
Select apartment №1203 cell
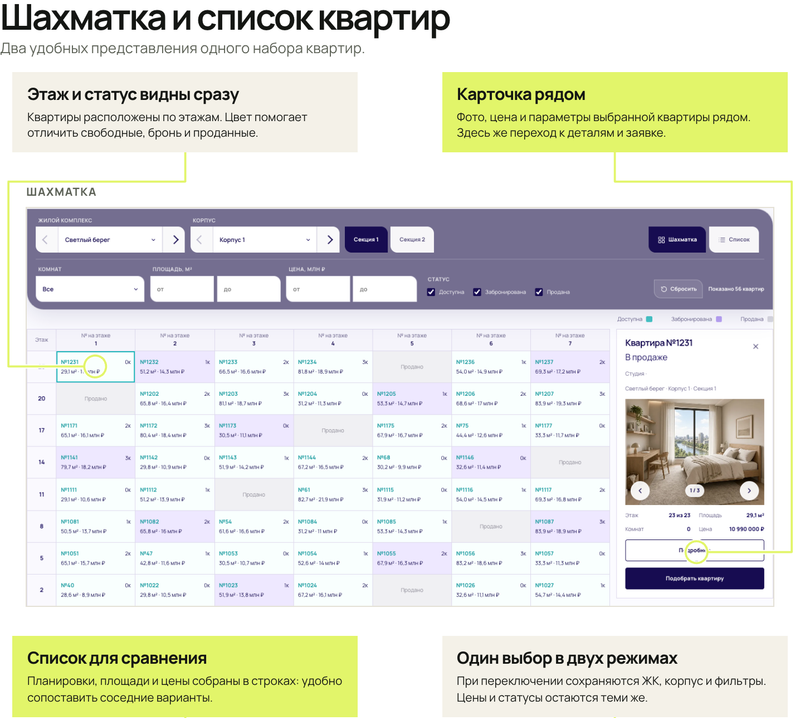[254, 399]
